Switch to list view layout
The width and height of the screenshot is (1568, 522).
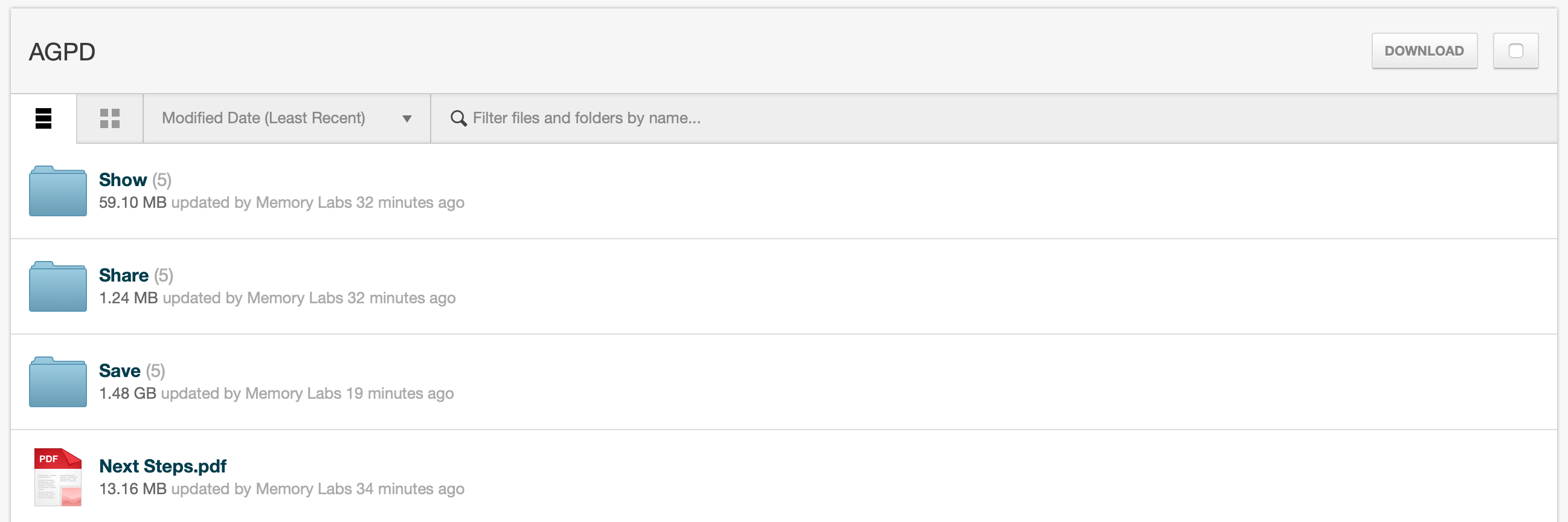pyautogui.click(x=43, y=118)
